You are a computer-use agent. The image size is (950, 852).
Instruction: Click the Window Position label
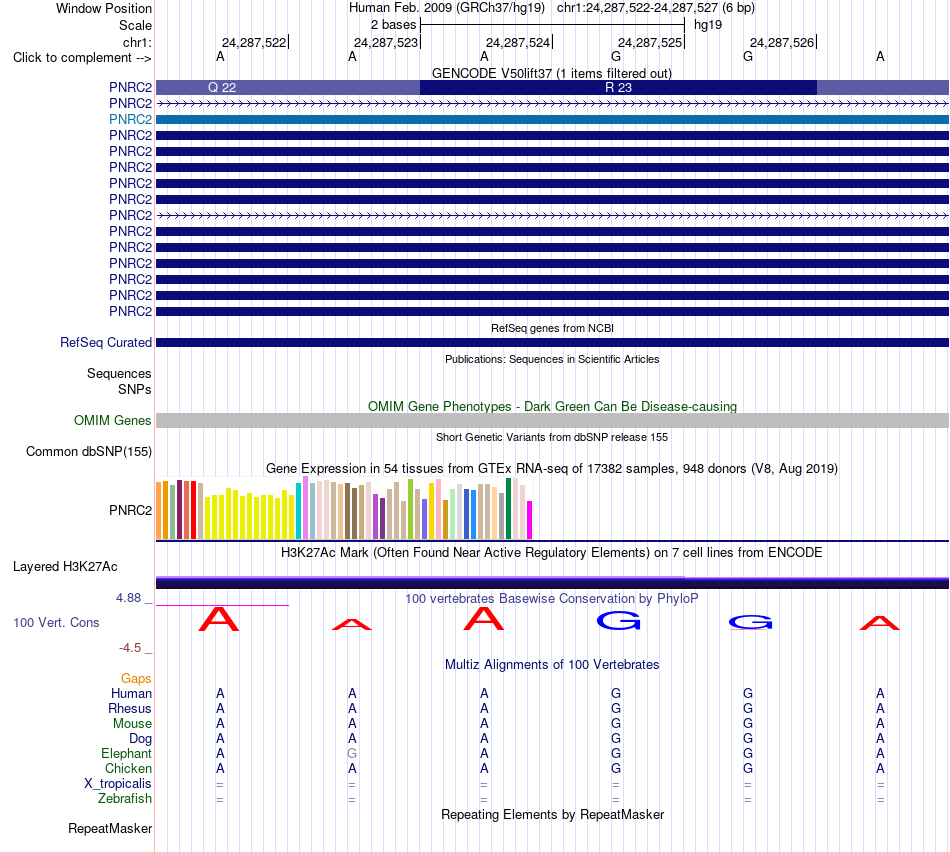pyautogui.click(x=104, y=8)
